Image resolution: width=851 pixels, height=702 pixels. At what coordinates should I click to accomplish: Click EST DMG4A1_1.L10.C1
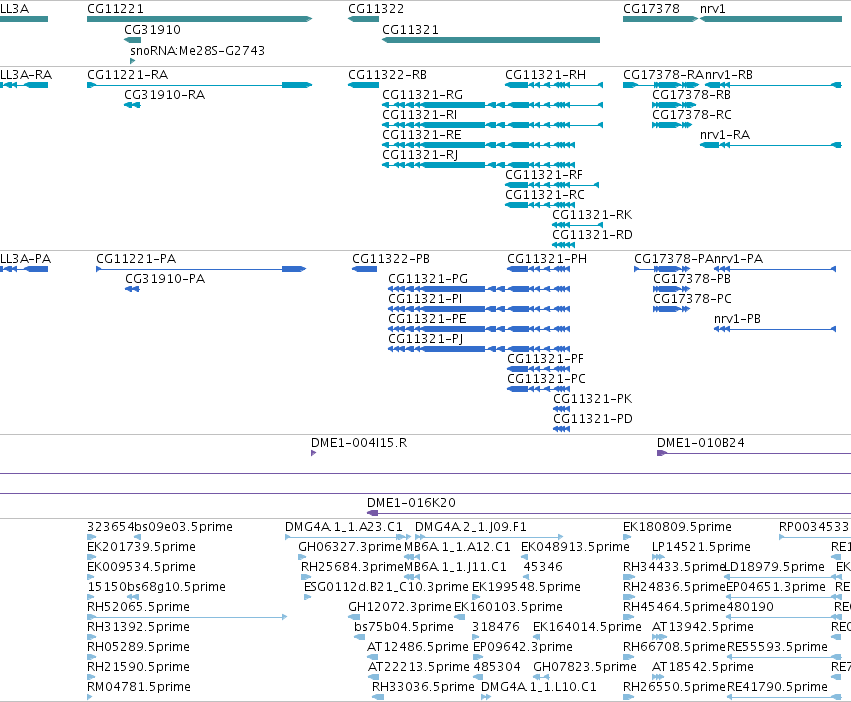click(x=539, y=686)
